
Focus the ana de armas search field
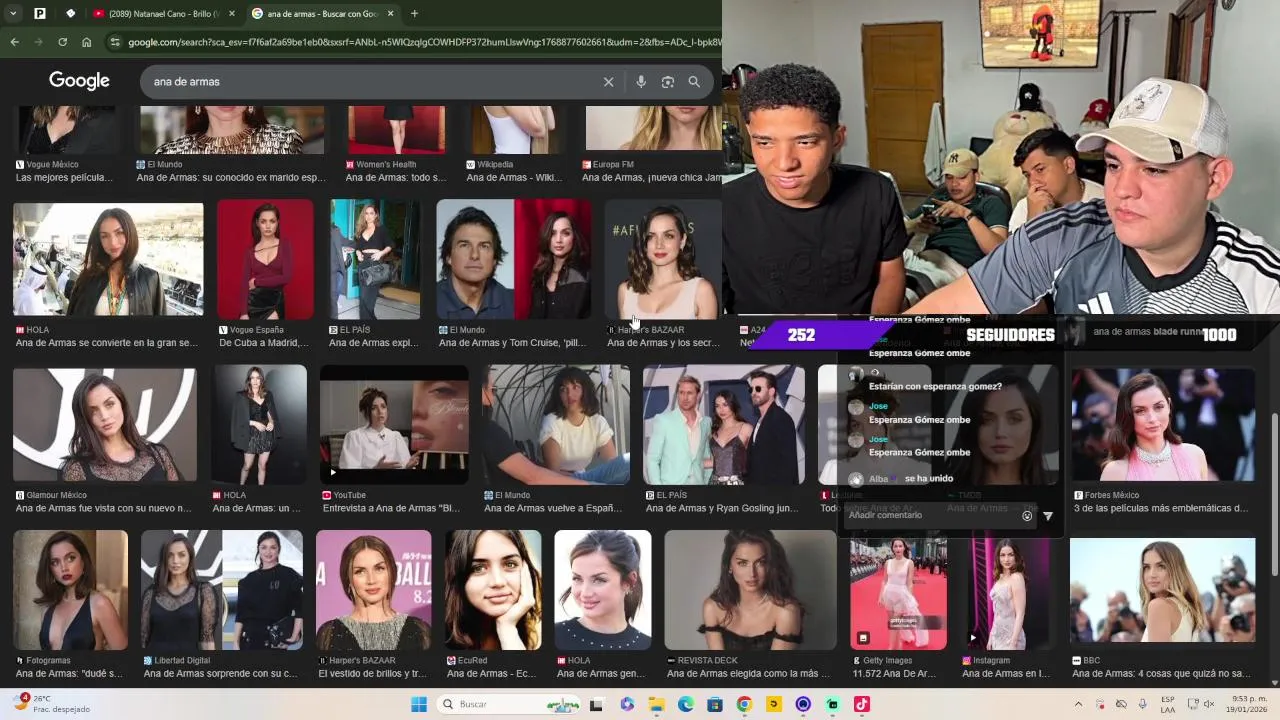click(370, 82)
